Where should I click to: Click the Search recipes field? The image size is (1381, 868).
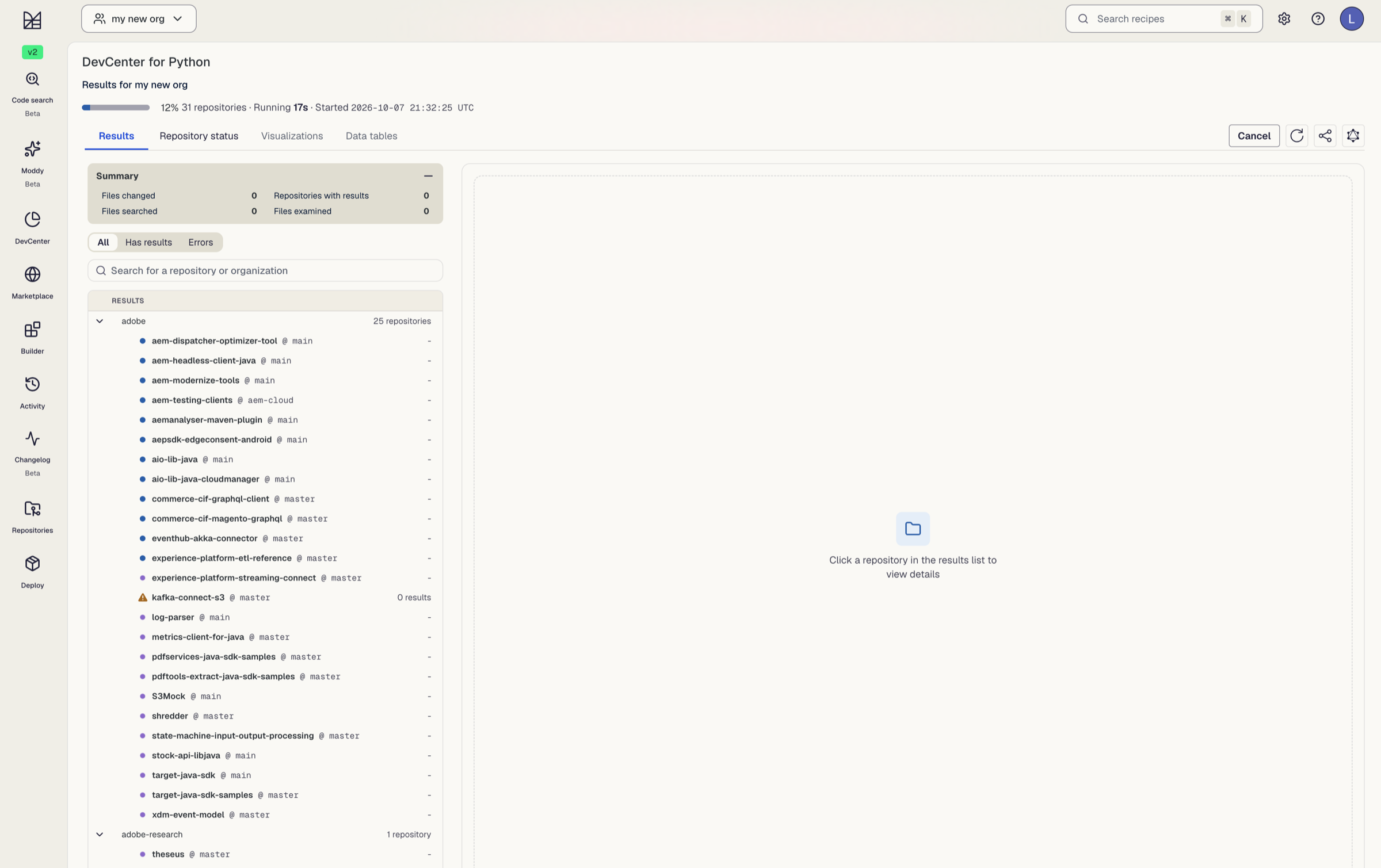click(1163, 19)
